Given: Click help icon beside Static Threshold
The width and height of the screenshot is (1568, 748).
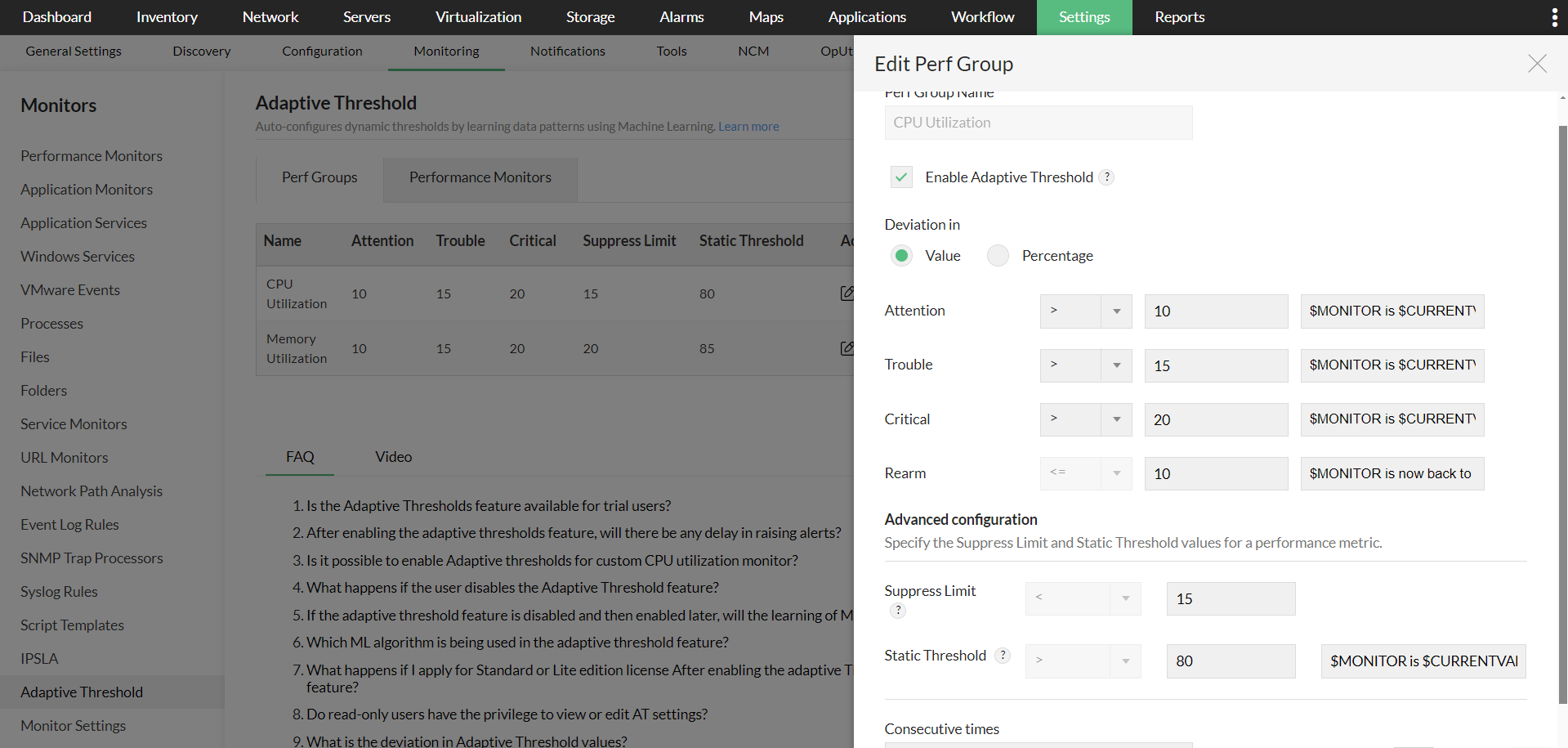Looking at the screenshot, I should 1003,656.
